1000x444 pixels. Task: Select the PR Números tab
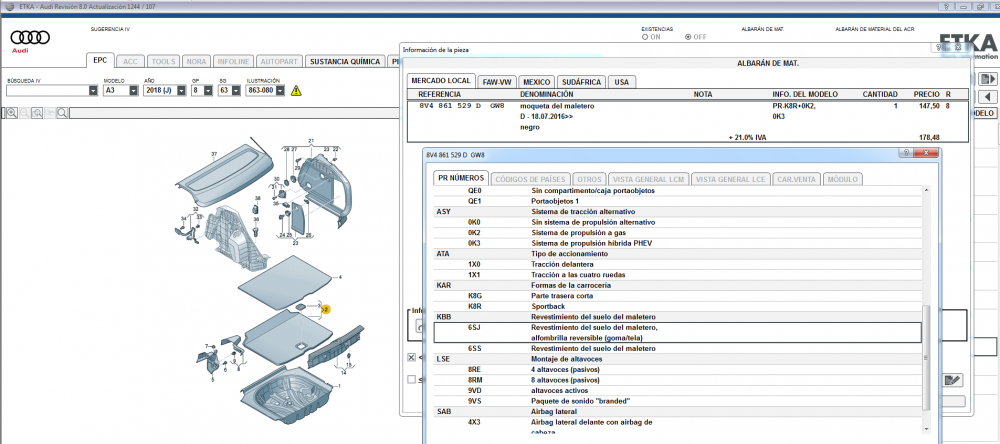point(461,178)
